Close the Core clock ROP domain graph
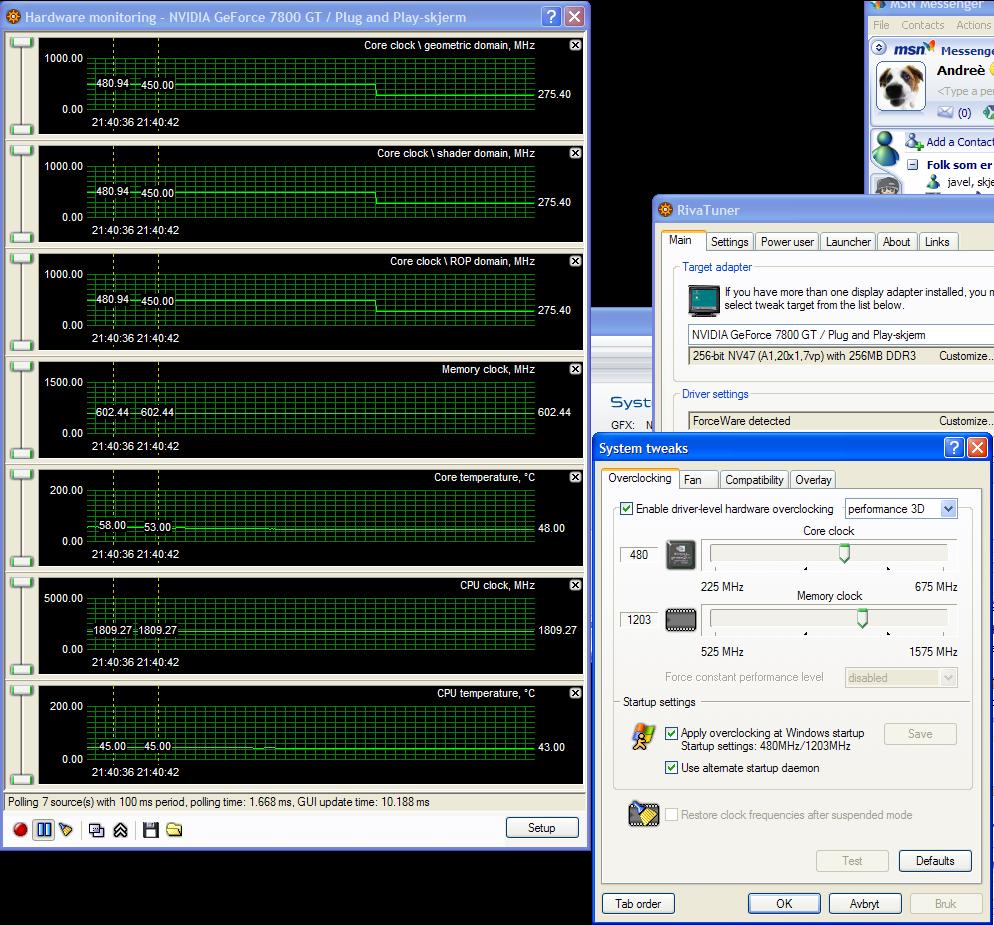This screenshot has width=994, height=925. pyautogui.click(x=575, y=261)
